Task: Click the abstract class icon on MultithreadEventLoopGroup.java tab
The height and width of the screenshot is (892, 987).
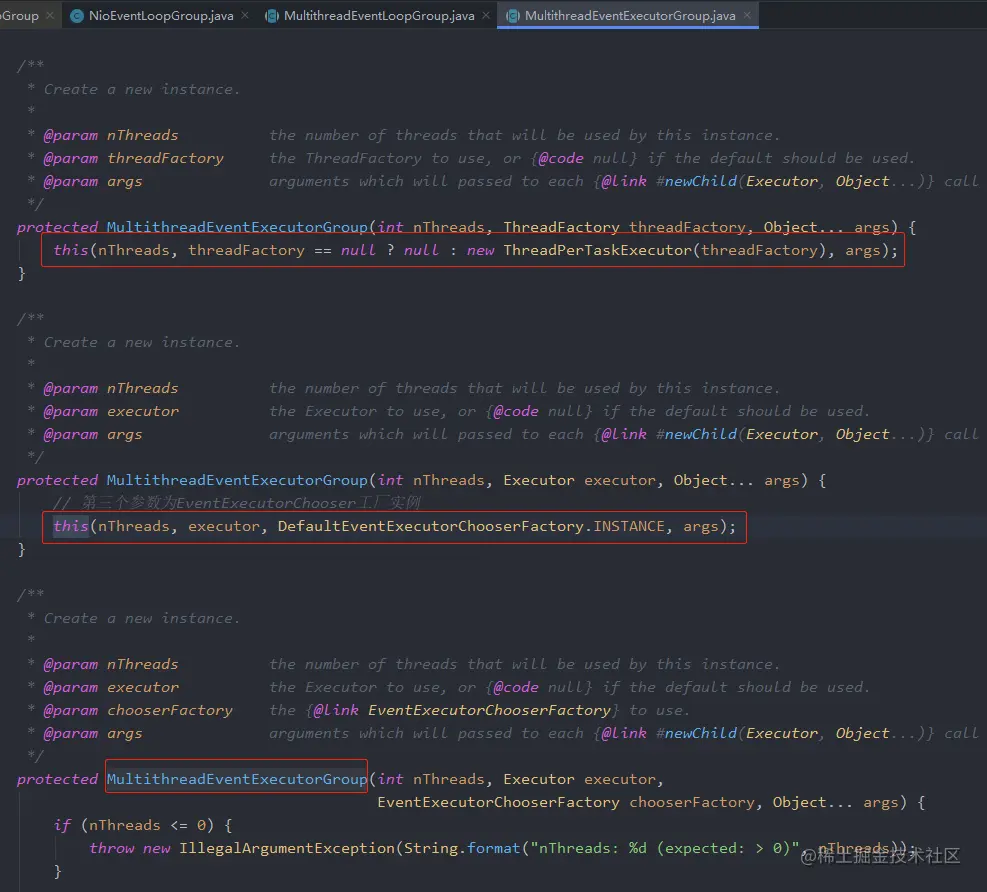Action: [x=272, y=16]
